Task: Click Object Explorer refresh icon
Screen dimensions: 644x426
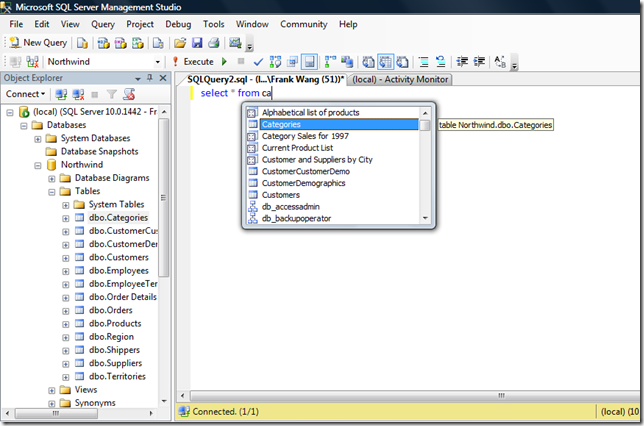Action: tap(129, 94)
